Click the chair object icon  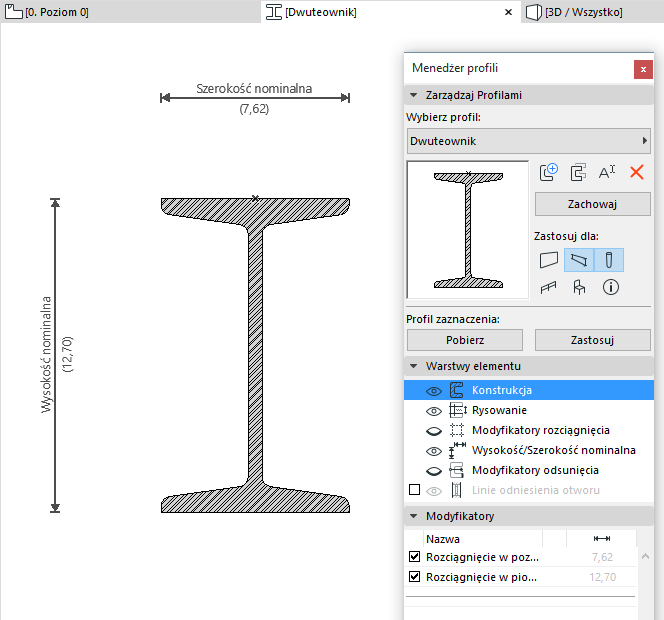pyautogui.click(x=579, y=288)
